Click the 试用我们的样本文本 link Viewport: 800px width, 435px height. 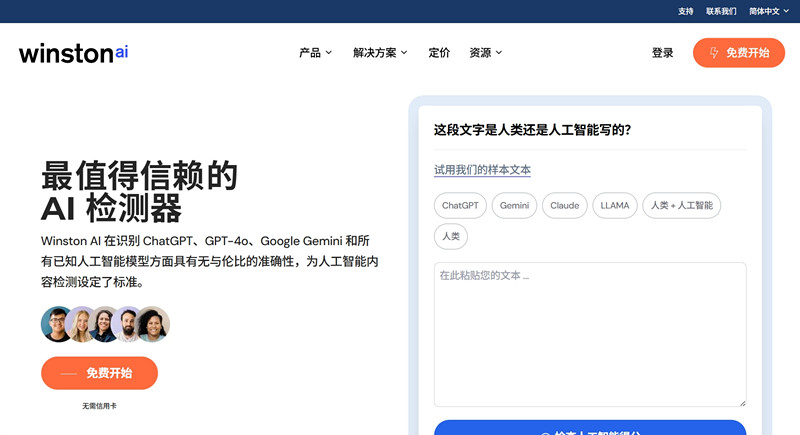[x=482, y=170]
